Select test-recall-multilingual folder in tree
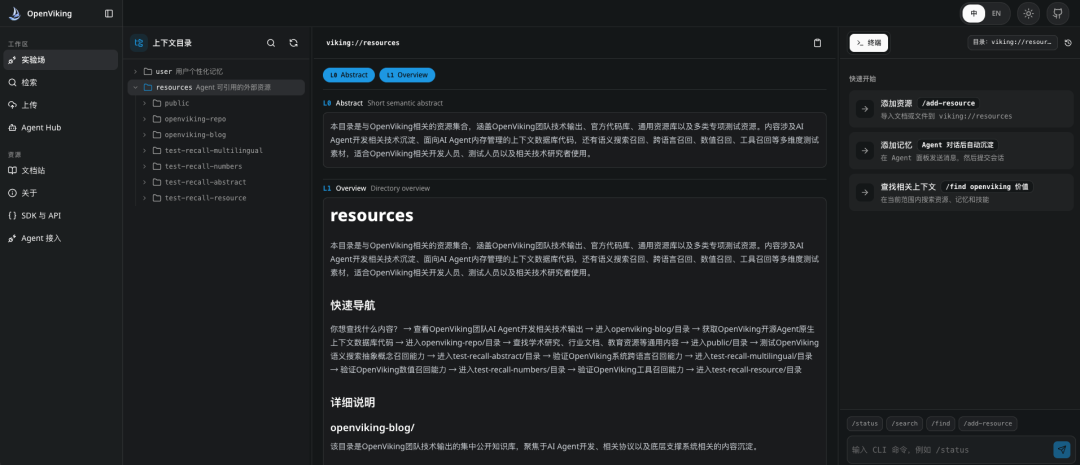This screenshot has width=1080, height=465. (x=220, y=151)
